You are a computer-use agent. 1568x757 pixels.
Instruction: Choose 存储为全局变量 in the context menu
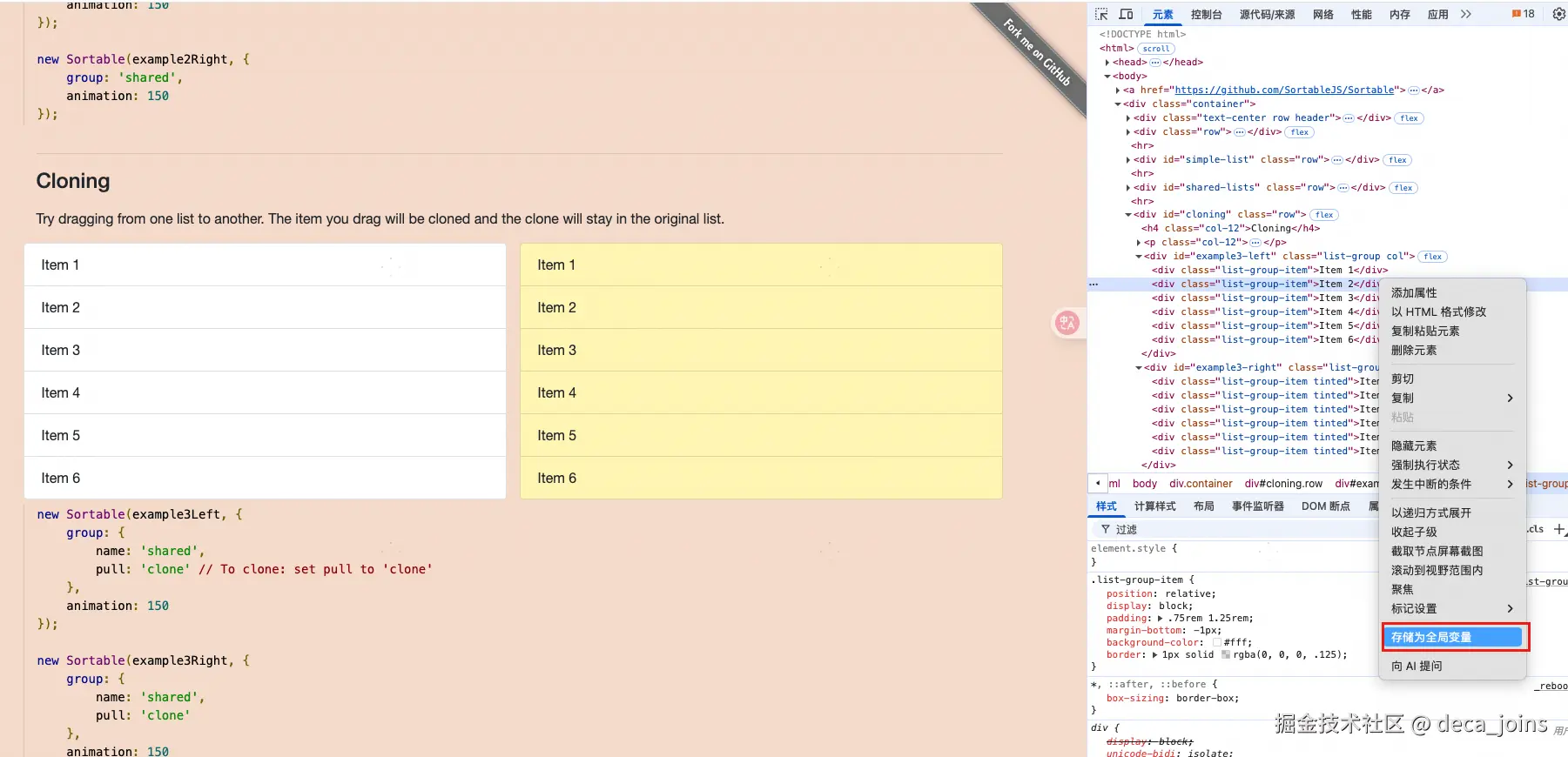click(x=1452, y=637)
